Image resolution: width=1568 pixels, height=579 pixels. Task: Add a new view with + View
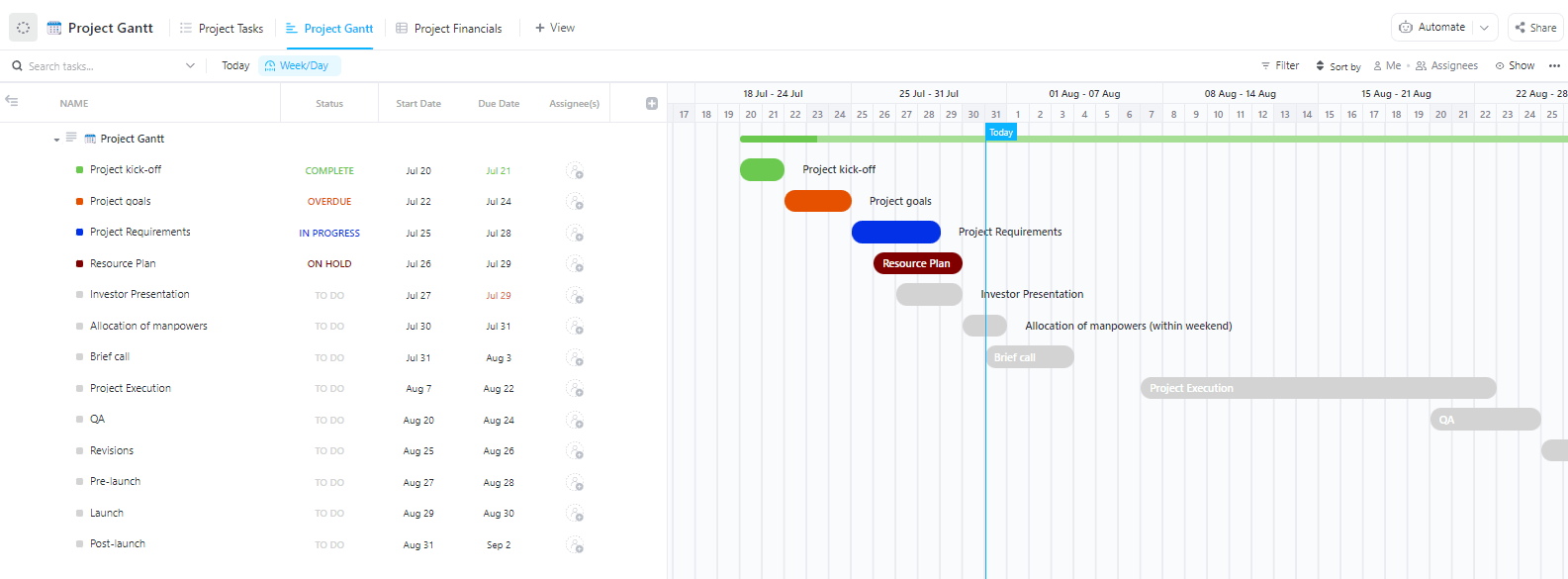coord(555,29)
